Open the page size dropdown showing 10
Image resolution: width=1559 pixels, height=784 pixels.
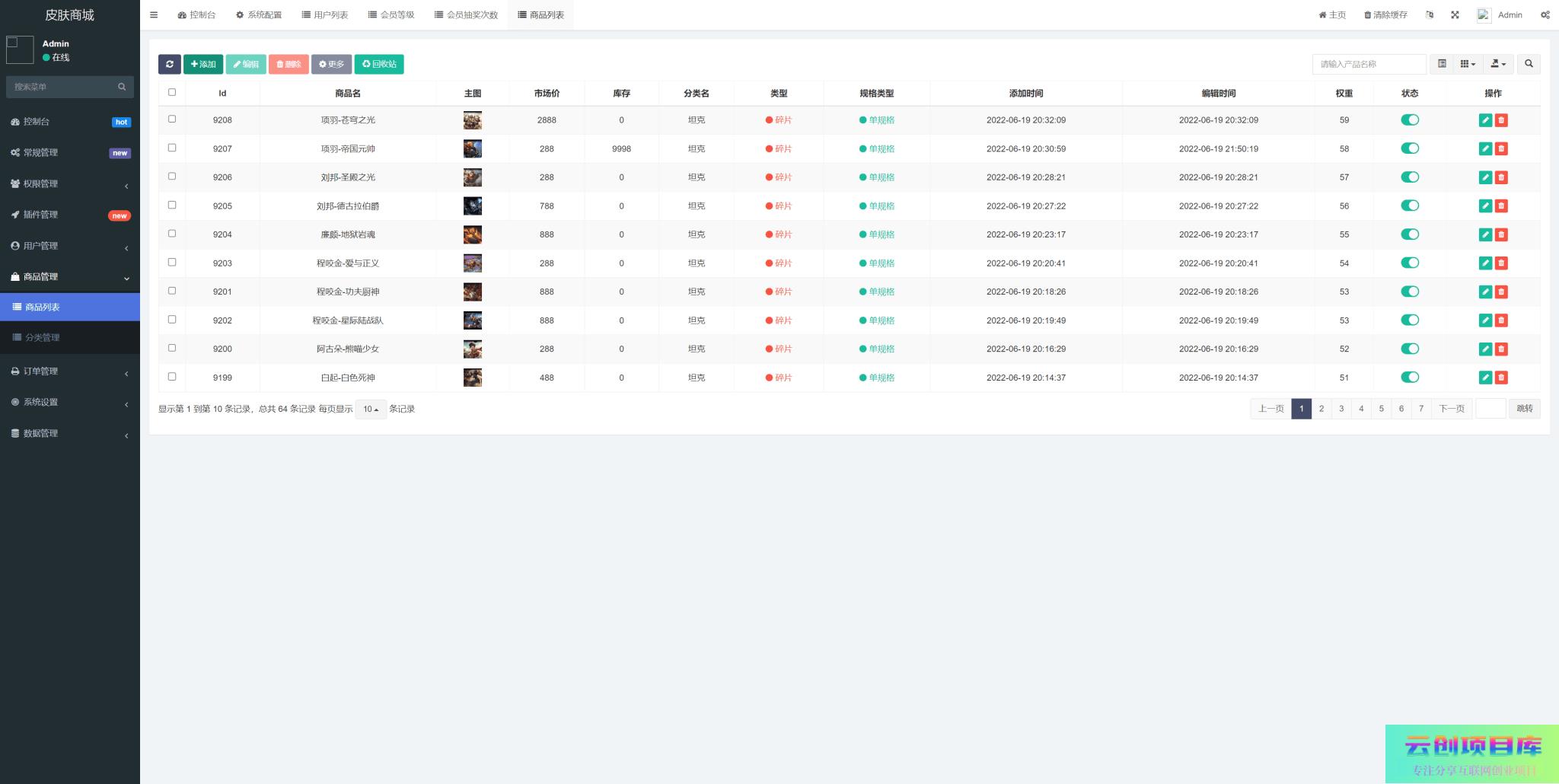371,410
